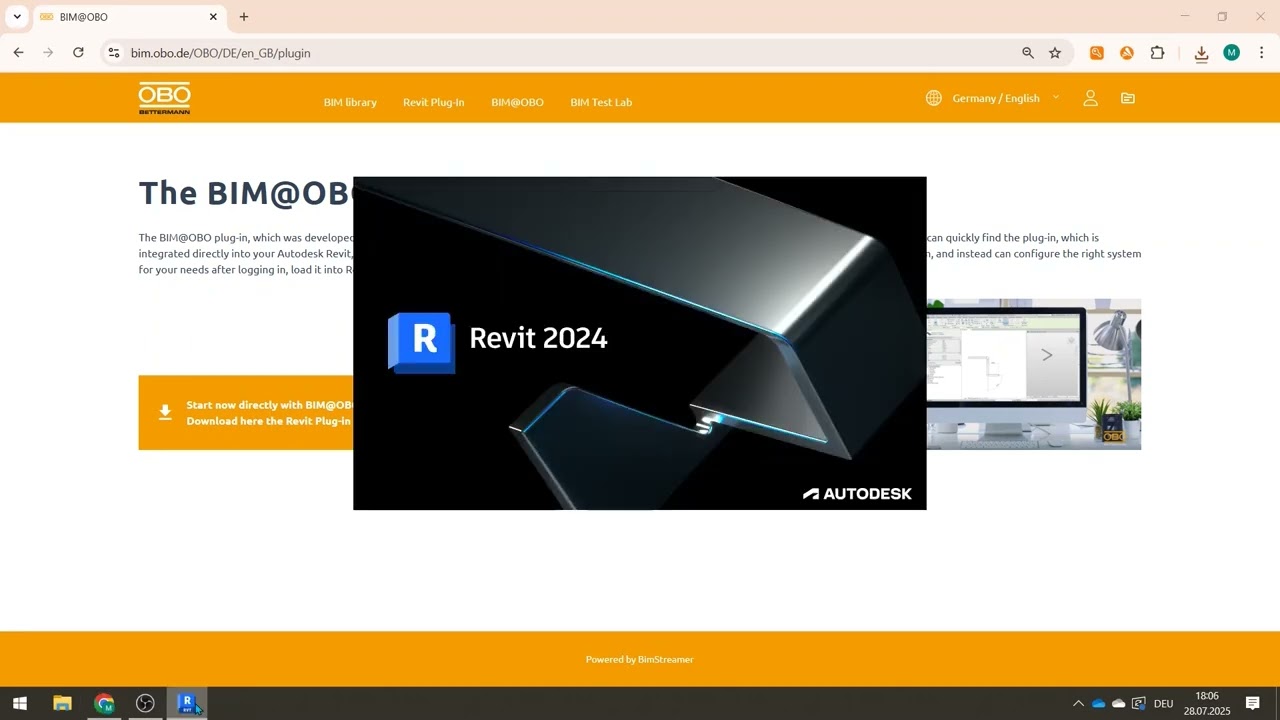Open OBS Studio from taskbar

click(x=145, y=703)
